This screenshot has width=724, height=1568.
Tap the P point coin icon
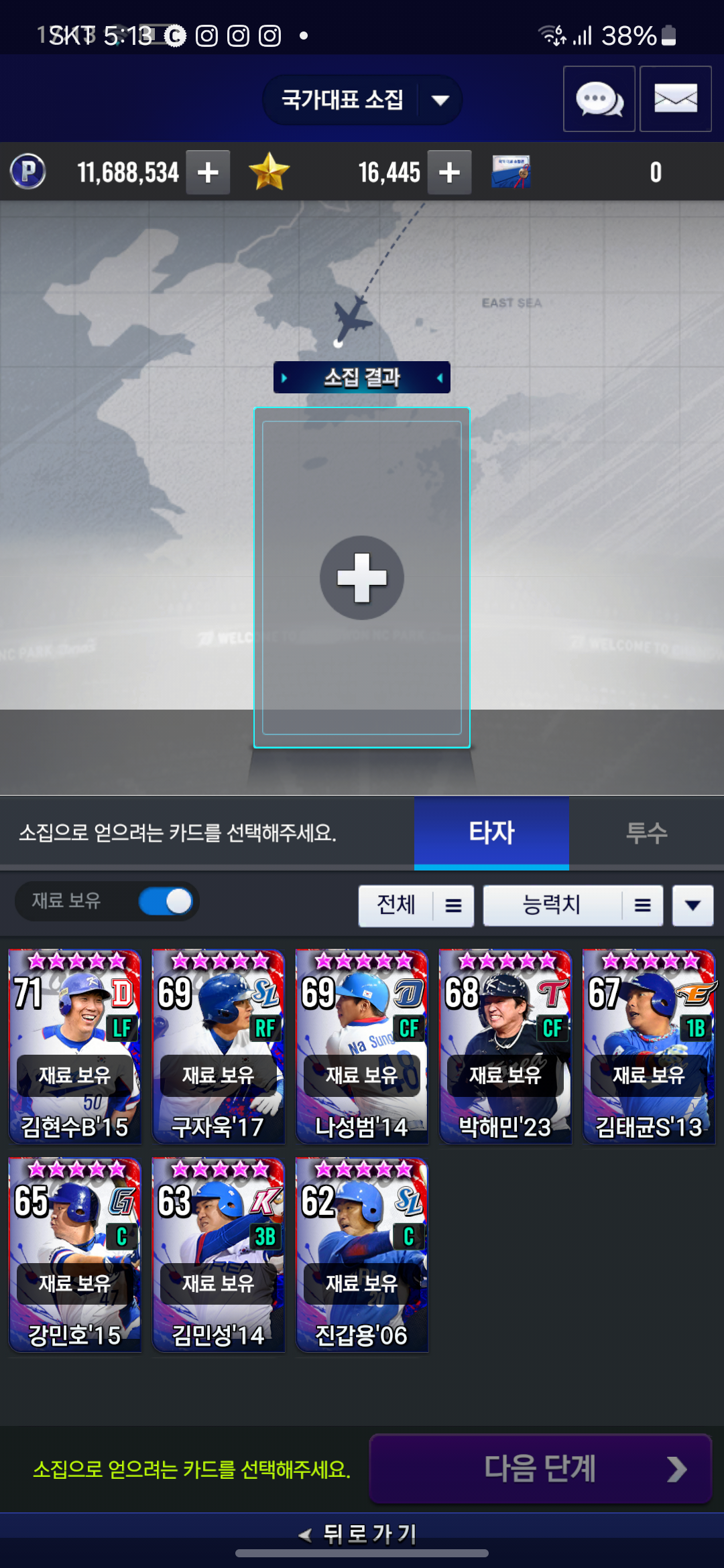tap(28, 172)
